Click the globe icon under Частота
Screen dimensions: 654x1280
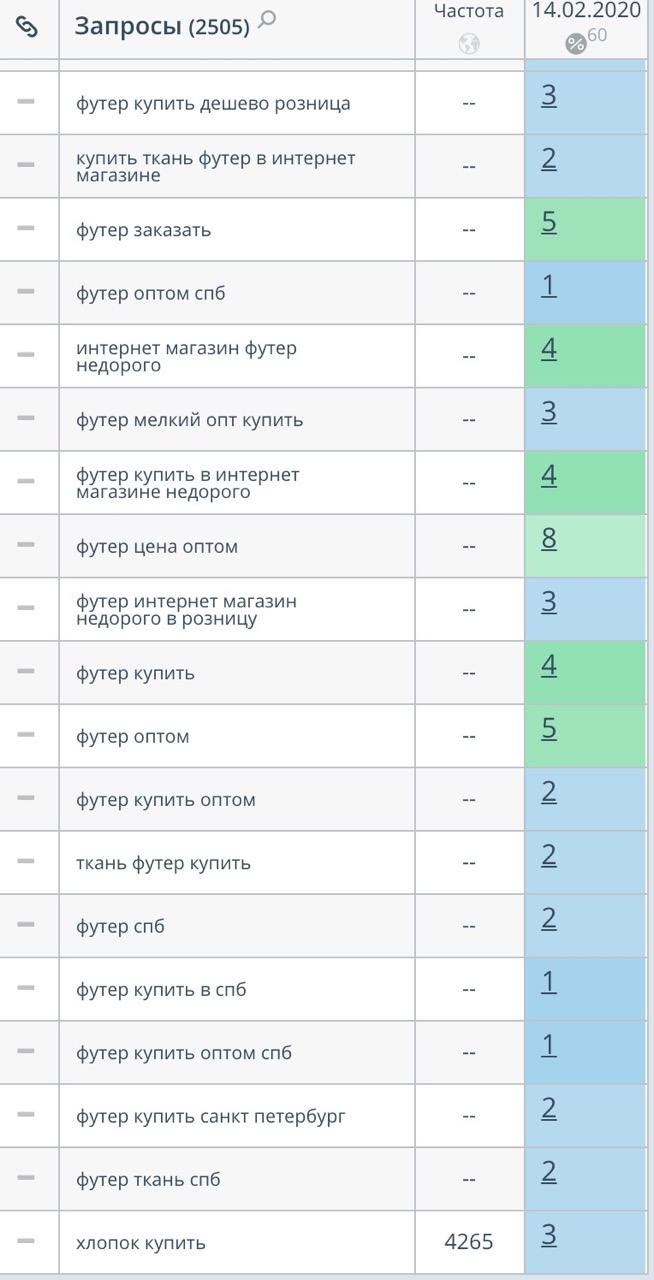469,43
